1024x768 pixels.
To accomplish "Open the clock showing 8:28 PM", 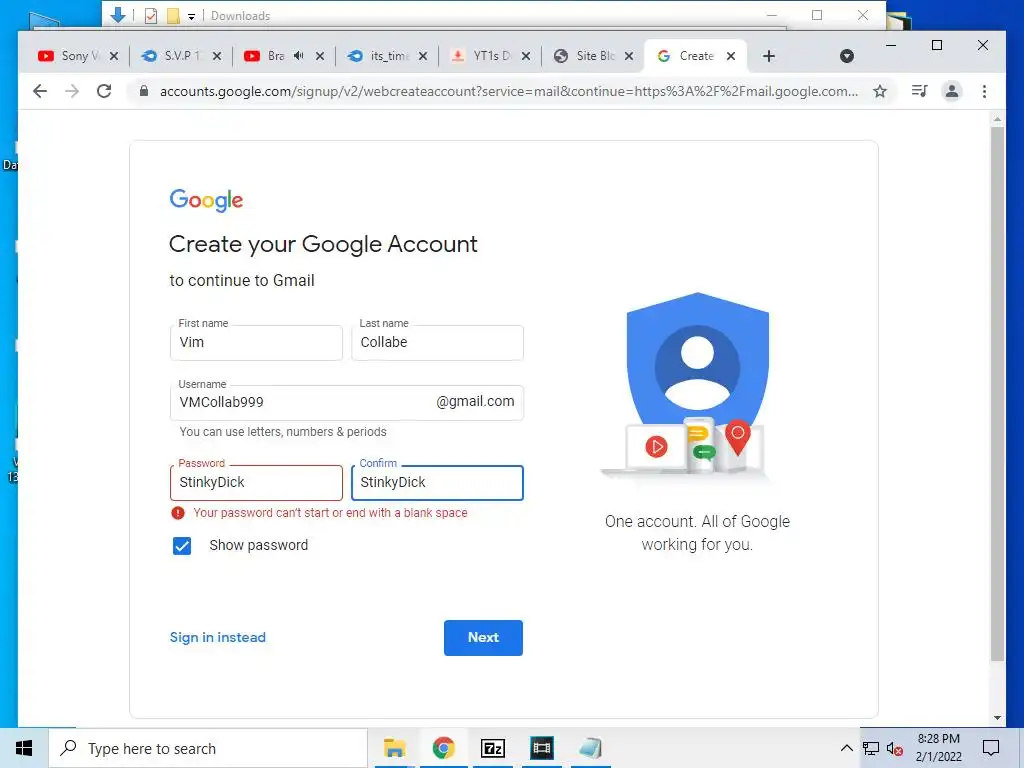I will [938, 748].
